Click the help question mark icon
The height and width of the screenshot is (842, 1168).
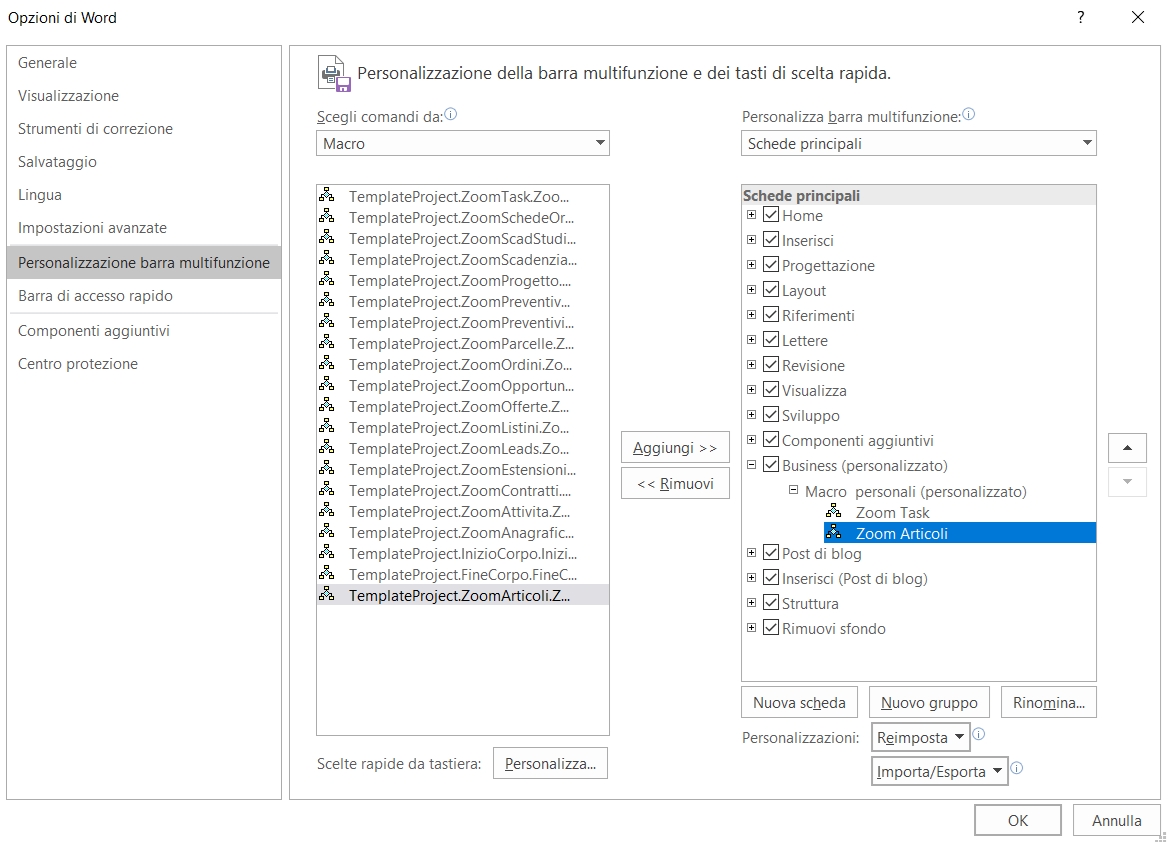[1081, 17]
